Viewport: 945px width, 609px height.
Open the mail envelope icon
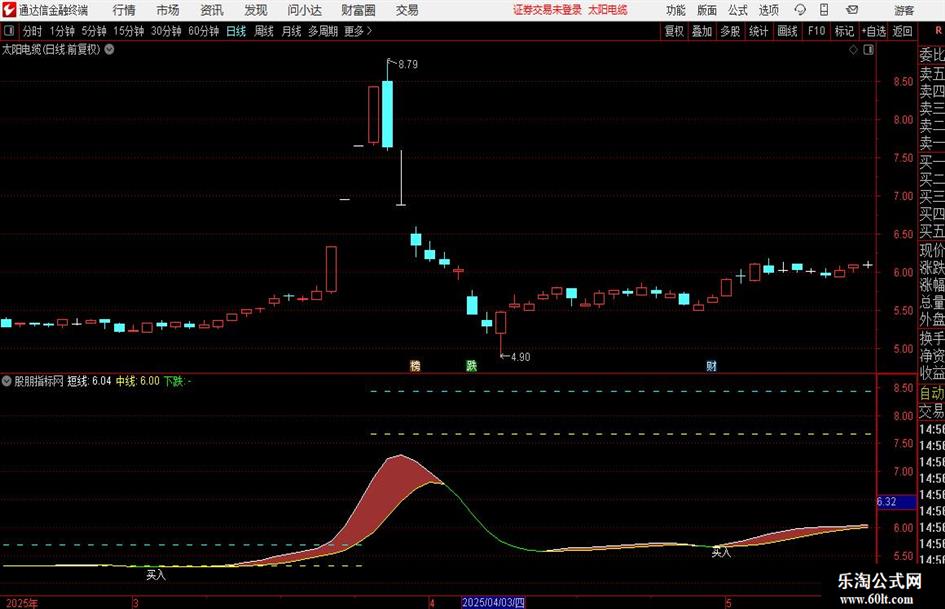[x=852, y=10]
